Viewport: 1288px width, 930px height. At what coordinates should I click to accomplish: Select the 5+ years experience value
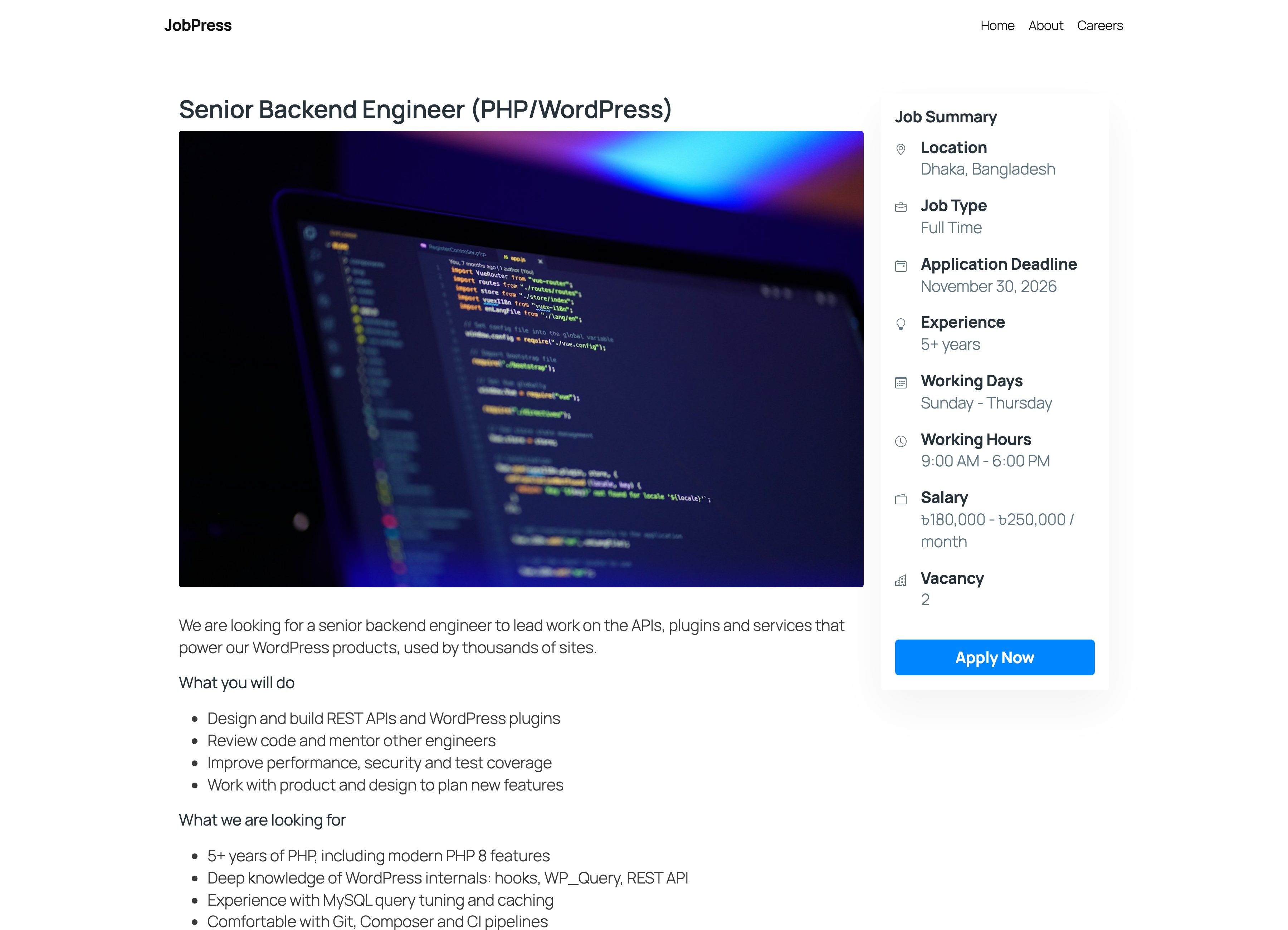950,344
